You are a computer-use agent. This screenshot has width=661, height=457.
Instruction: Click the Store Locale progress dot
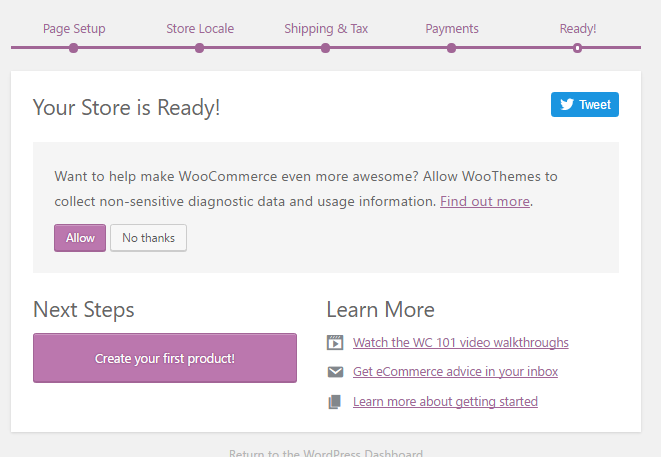[199, 48]
